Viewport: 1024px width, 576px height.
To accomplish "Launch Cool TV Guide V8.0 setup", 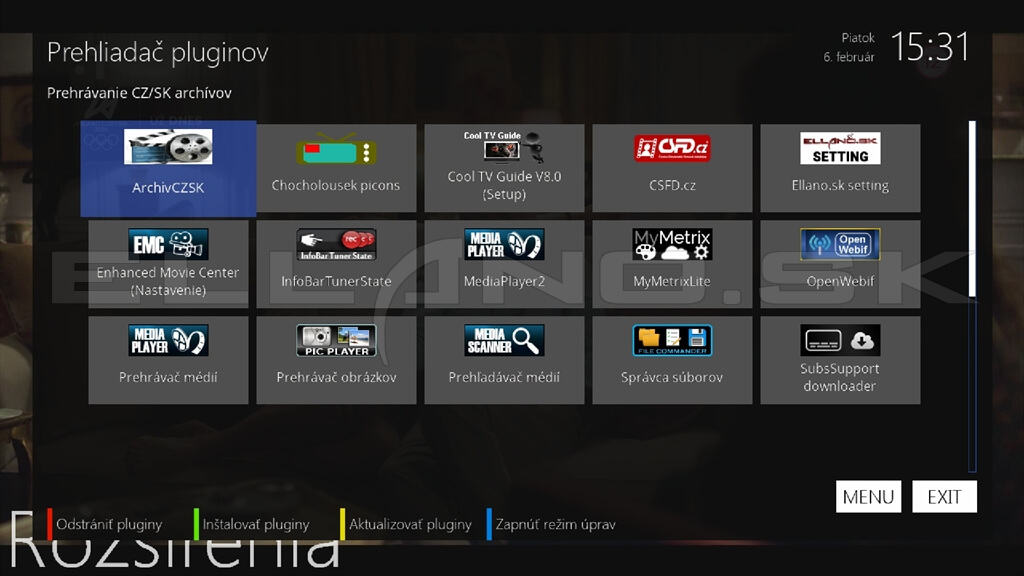I will [x=504, y=168].
